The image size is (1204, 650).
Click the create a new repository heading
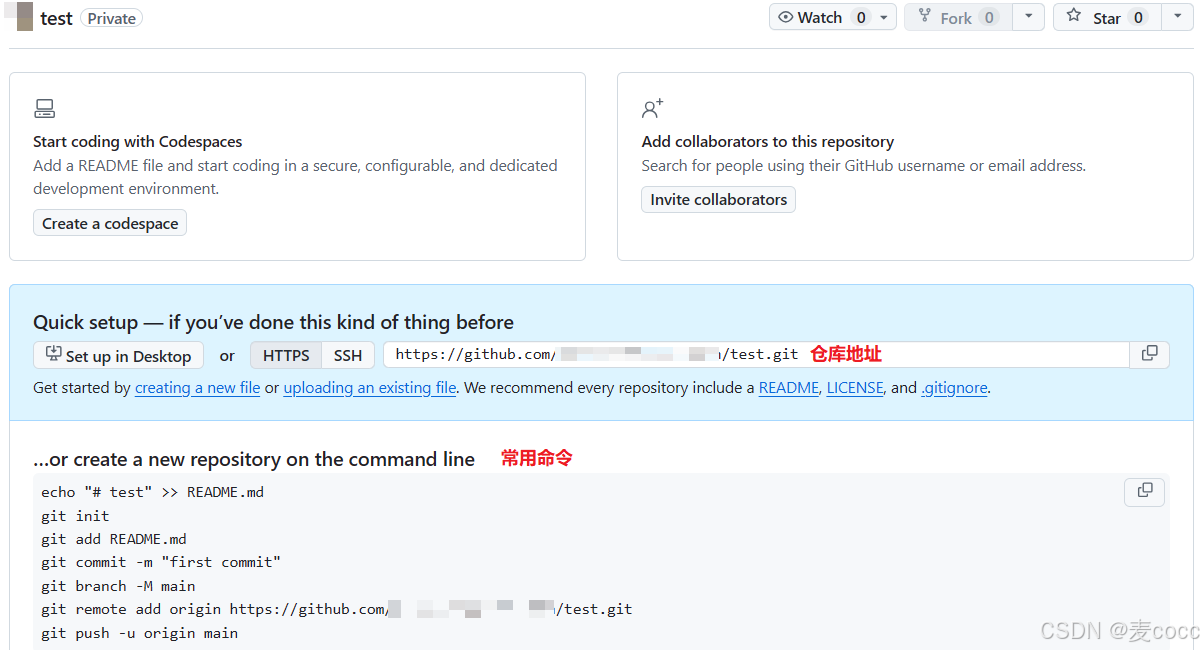[254, 460]
